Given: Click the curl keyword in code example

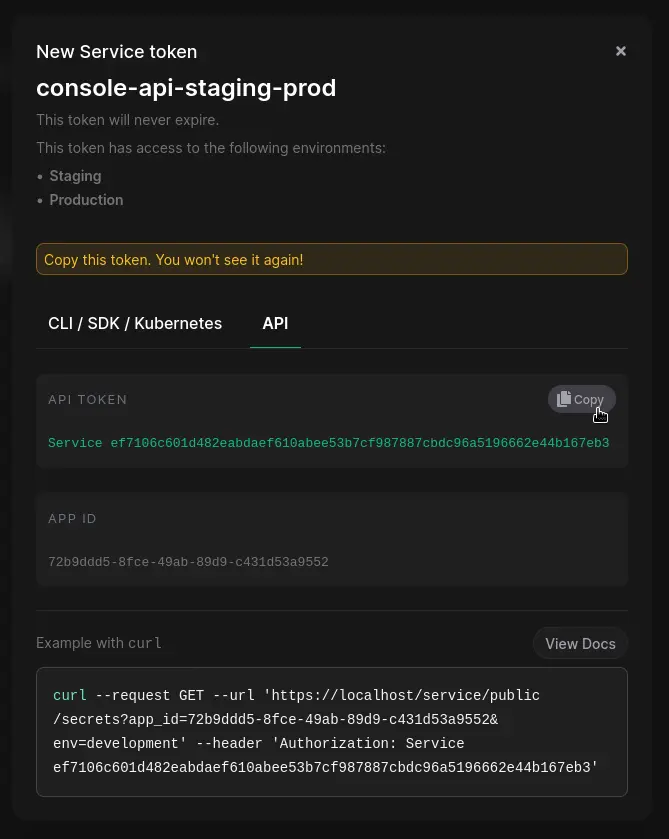Looking at the screenshot, I should coord(70,695).
